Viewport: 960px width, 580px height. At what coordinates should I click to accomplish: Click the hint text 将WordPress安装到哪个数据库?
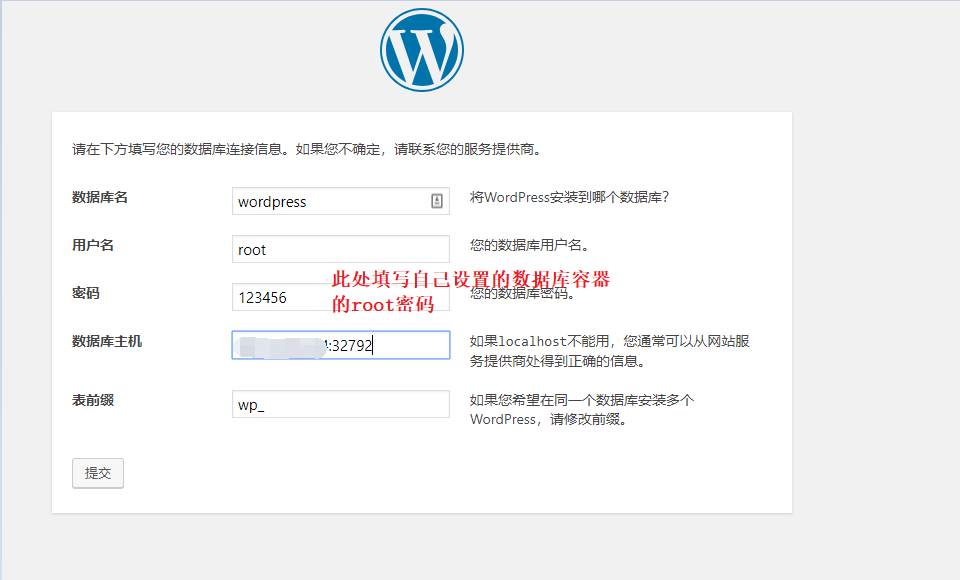point(569,197)
